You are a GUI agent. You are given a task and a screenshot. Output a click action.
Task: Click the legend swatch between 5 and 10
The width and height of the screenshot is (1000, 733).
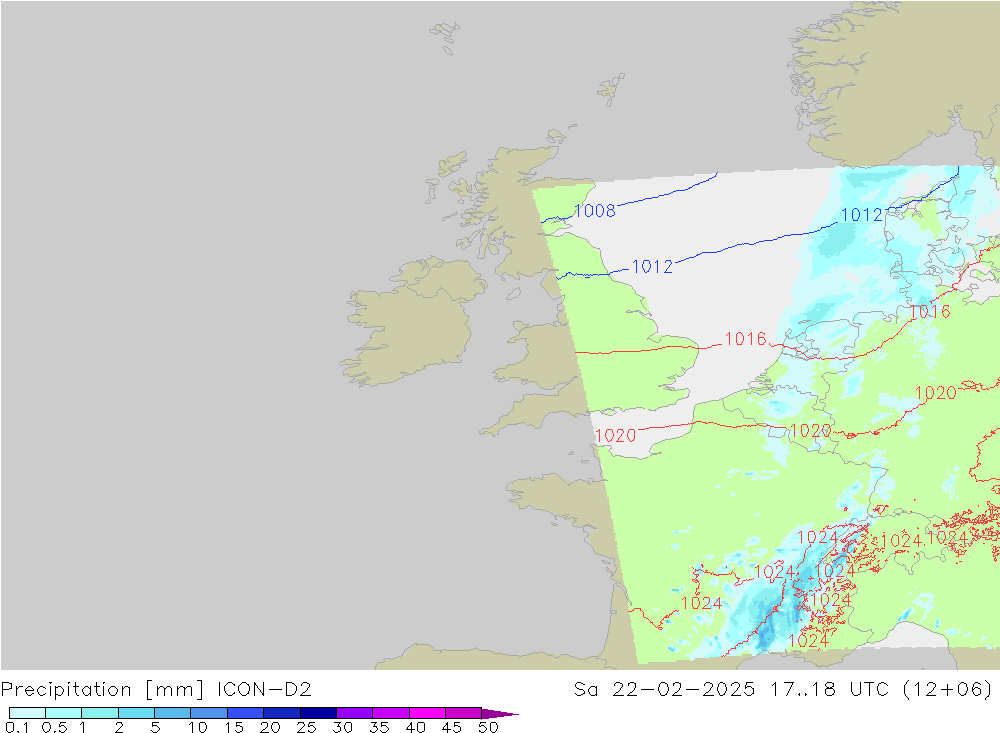173,713
